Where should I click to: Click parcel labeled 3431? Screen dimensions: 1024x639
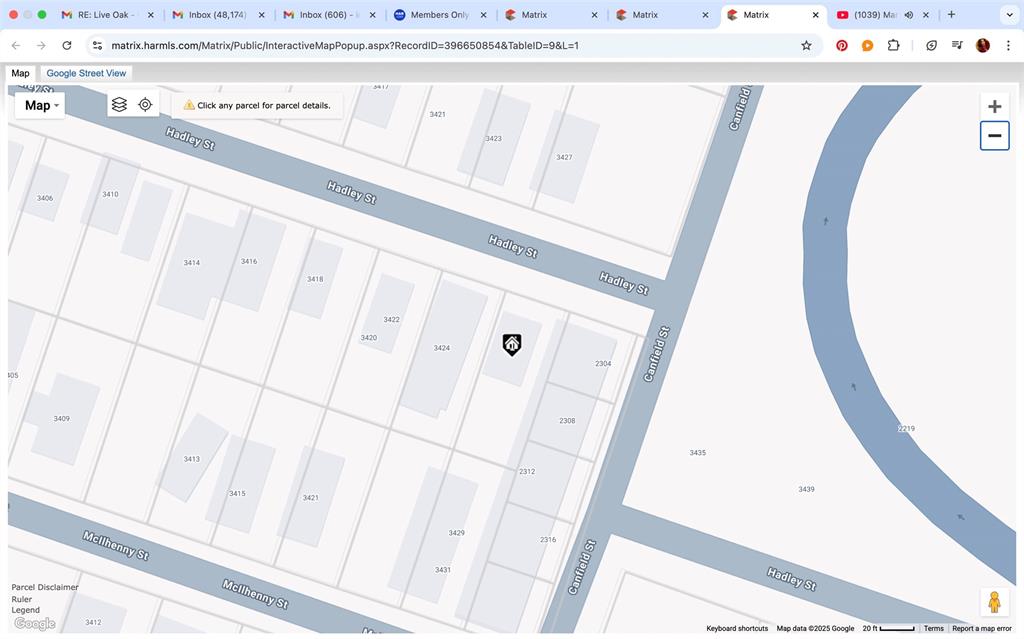pyautogui.click(x=443, y=570)
